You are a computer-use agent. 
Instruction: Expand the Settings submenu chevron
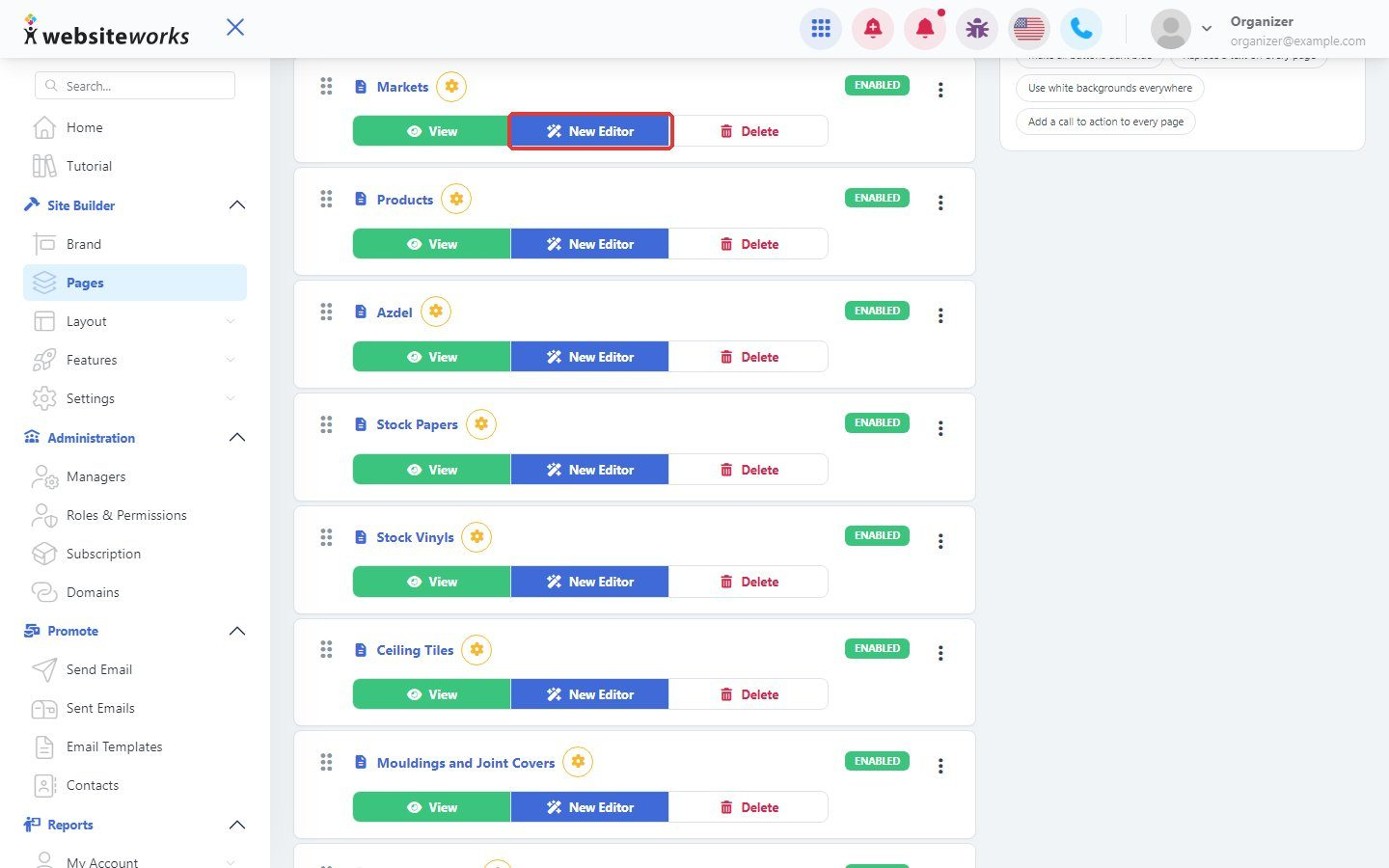(230, 398)
